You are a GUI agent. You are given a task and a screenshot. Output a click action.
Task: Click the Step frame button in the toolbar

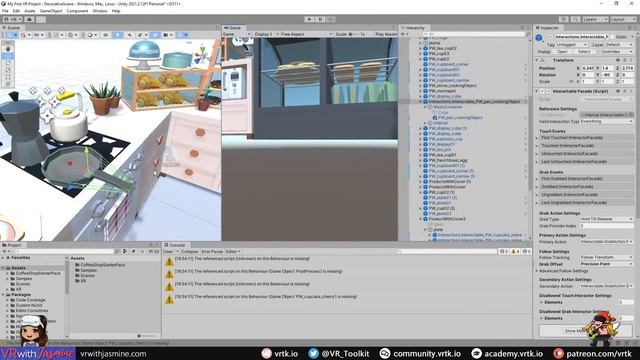pos(331,19)
